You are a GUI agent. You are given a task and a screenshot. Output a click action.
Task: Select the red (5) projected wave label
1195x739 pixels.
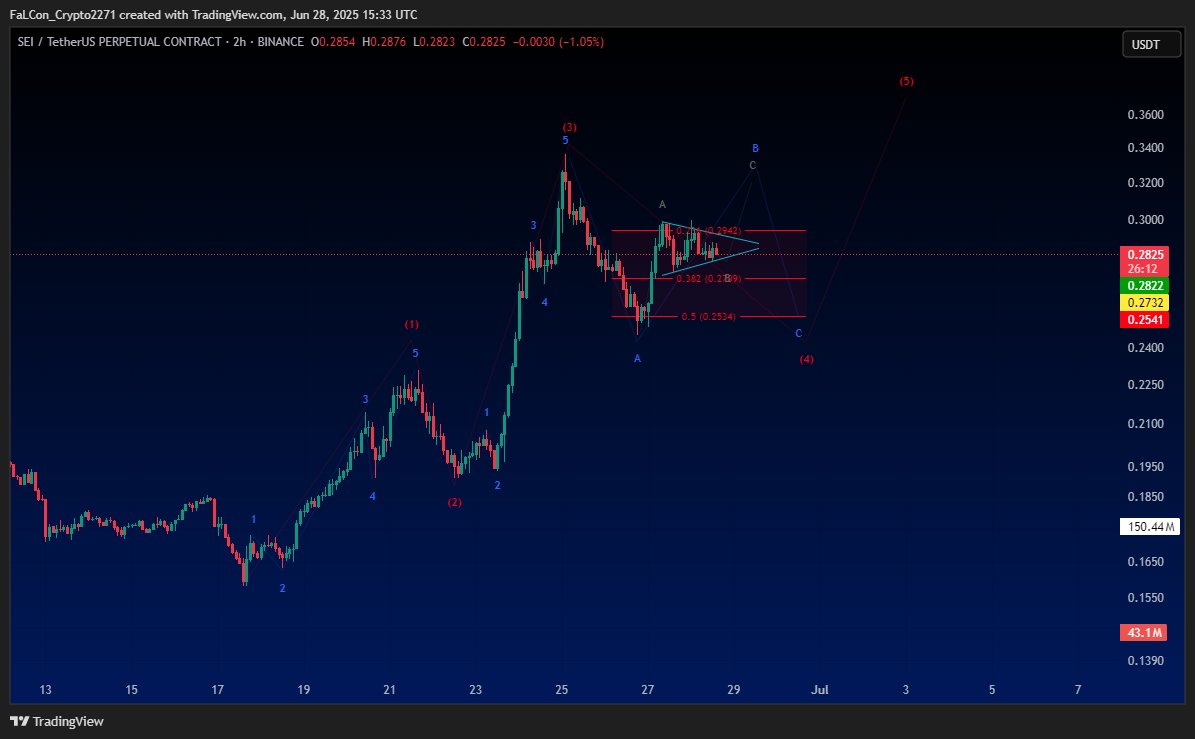[x=906, y=81]
